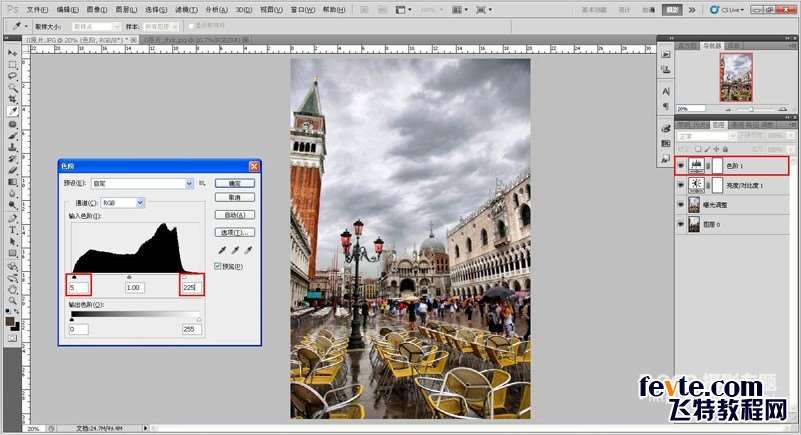Toggle the 预览(P) checkbox in Levels dialog
Image resolution: width=801 pixels, height=435 pixels.
coord(218,266)
